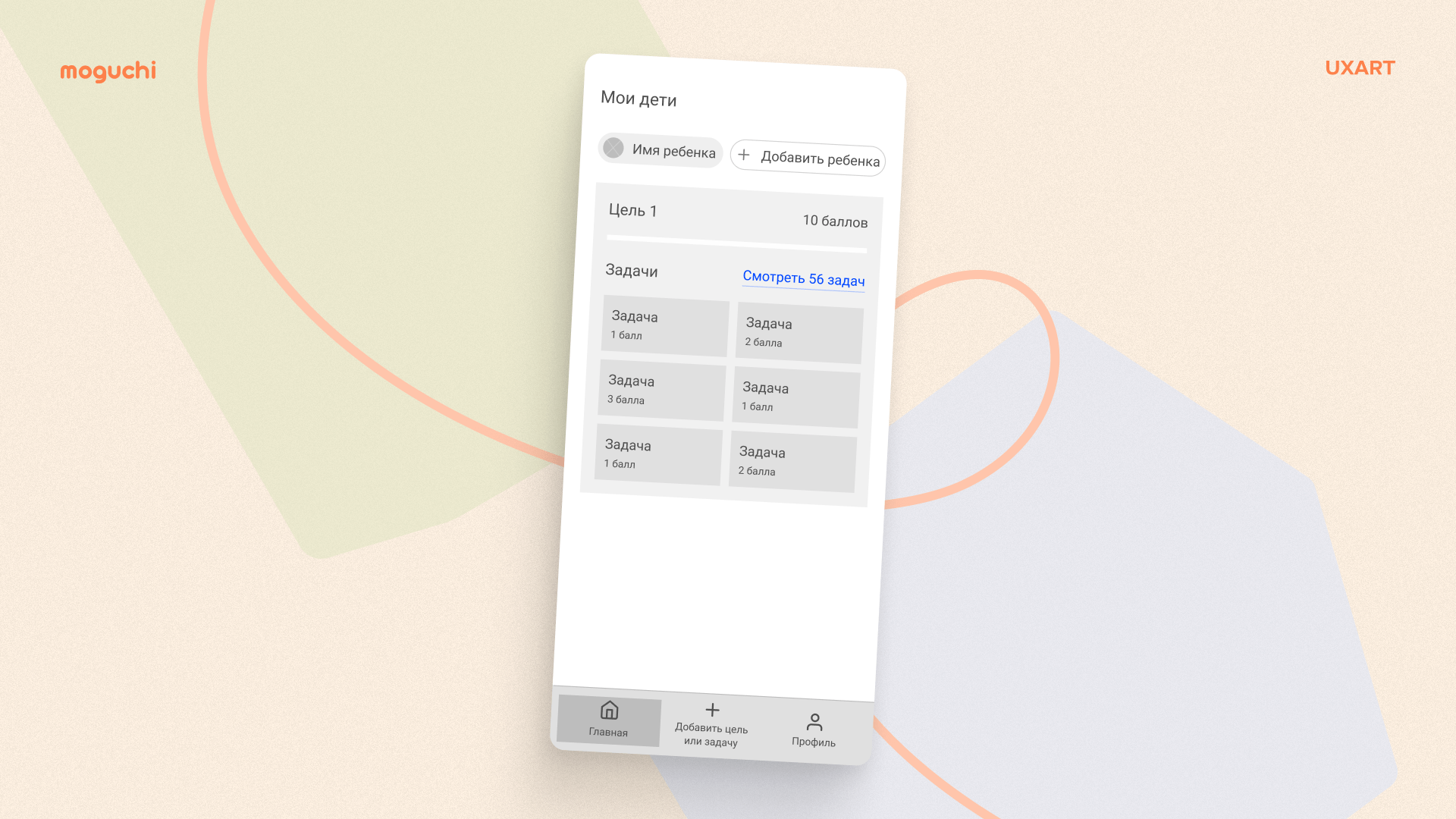Click the 'Цель 1' progress bar
This screenshot has width=1456, height=819.
point(736,243)
